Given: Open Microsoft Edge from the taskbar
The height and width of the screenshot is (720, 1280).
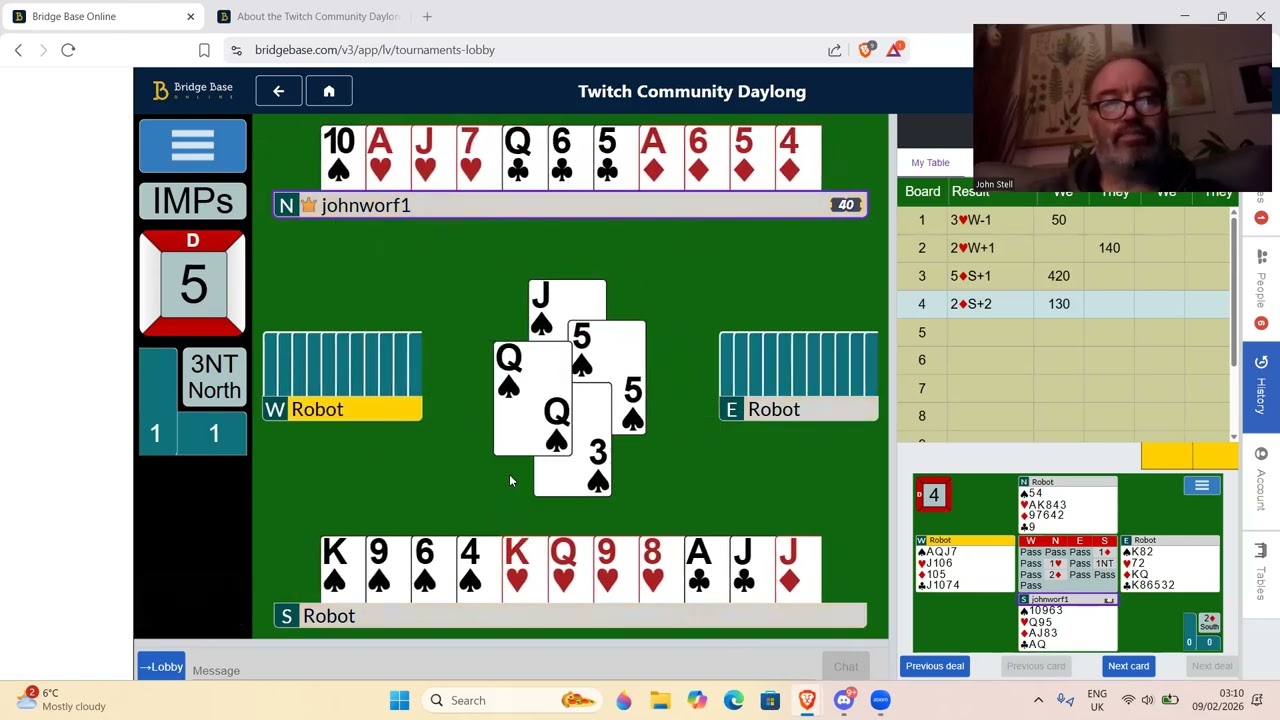Looking at the screenshot, I should pyautogui.click(x=734, y=700).
